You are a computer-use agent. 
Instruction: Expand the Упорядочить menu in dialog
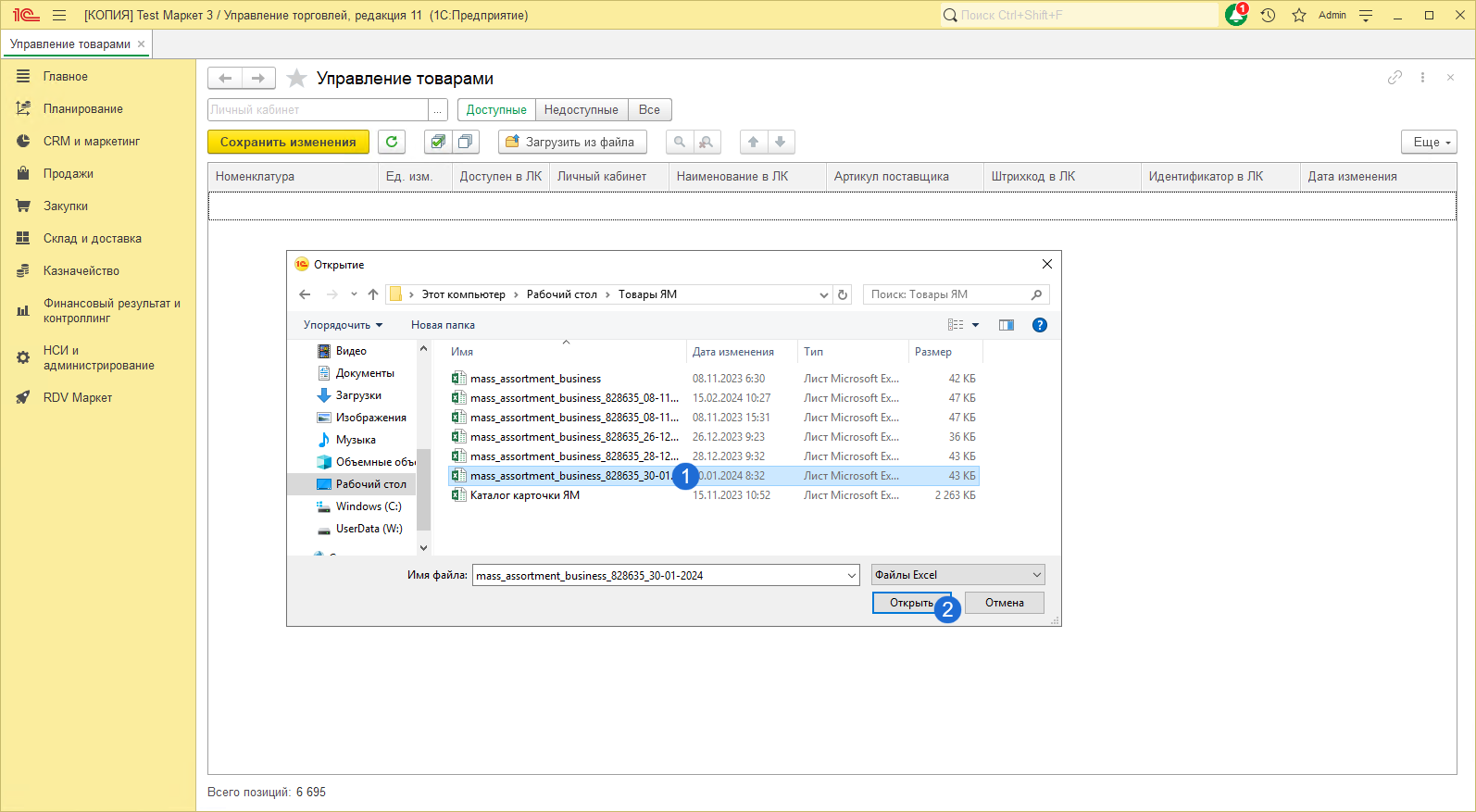tap(343, 325)
